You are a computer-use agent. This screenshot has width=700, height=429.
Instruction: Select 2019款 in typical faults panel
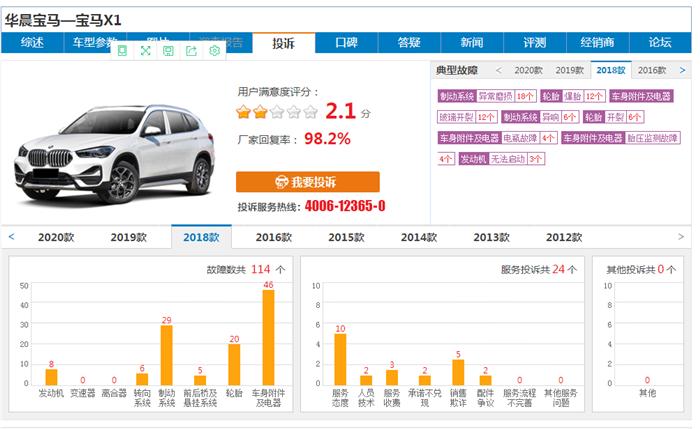coord(570,71)
